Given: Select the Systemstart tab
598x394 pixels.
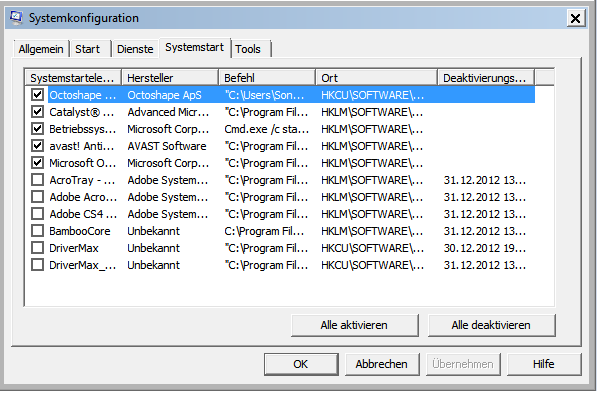Looking at the screenshot, I should click(x=195, y=48).
